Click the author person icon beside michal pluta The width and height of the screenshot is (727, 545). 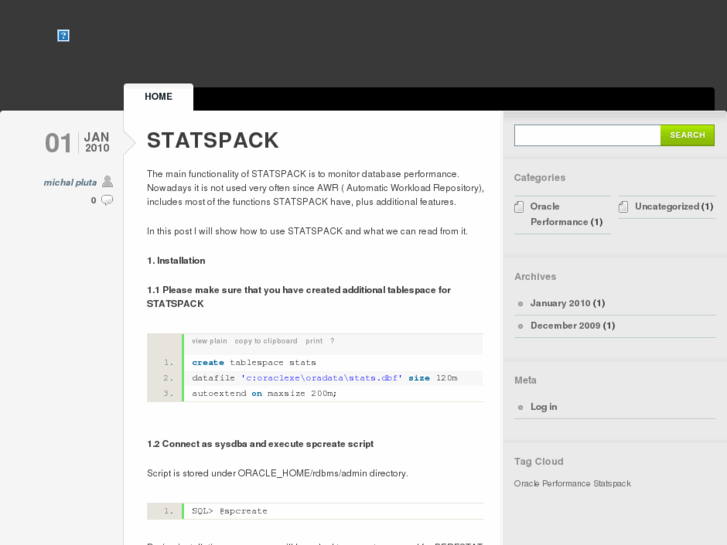(107, 182)
